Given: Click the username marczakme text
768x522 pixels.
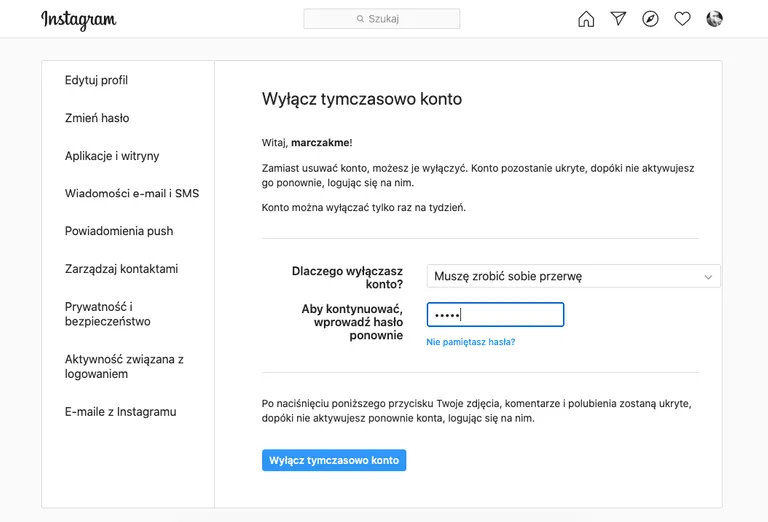Looking at the screenshot, I should 320,142.
